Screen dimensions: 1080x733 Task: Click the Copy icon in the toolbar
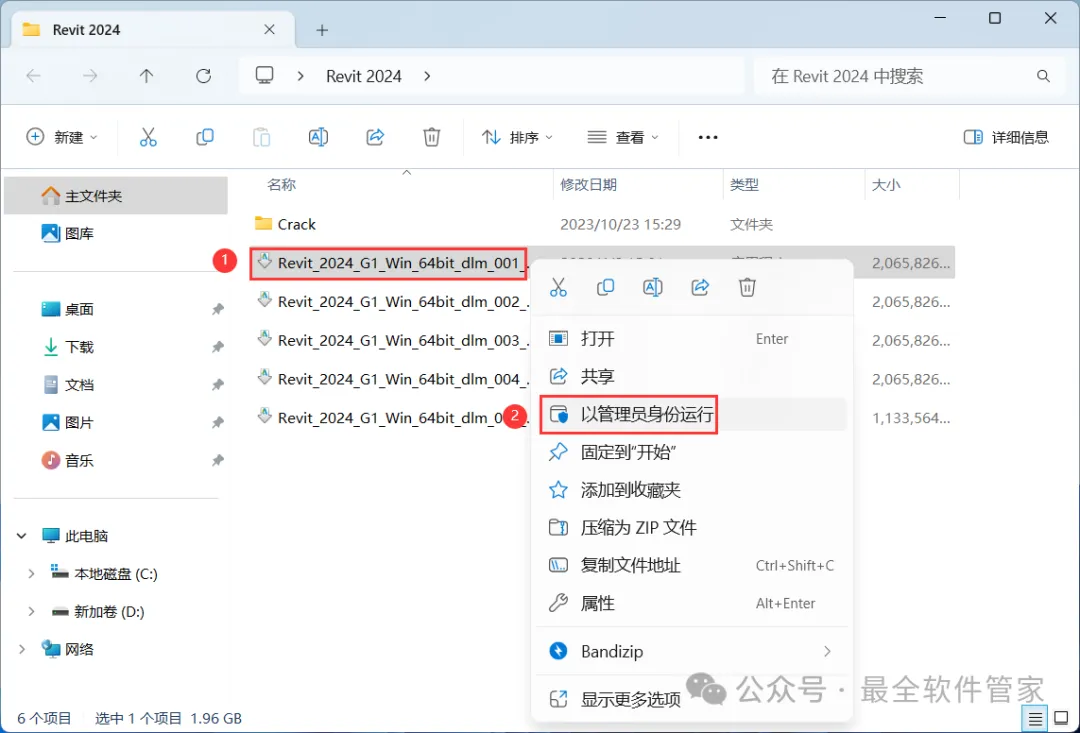click(x=205, y=137)
